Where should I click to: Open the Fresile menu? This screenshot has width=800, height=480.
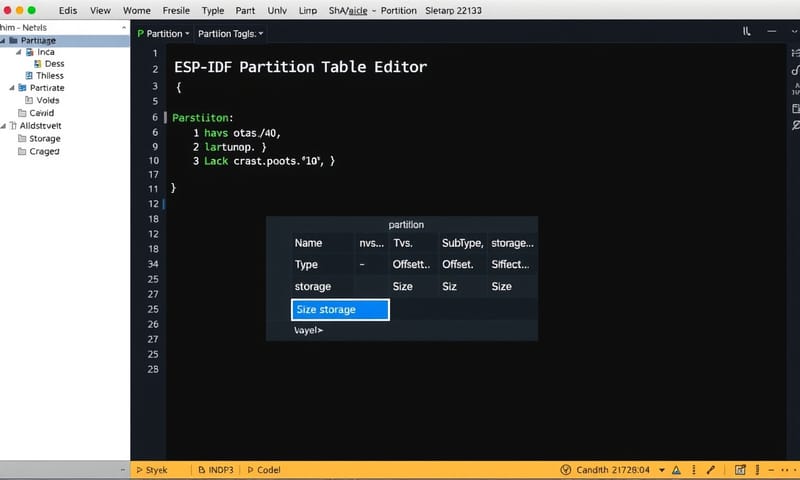coord(176,10)
